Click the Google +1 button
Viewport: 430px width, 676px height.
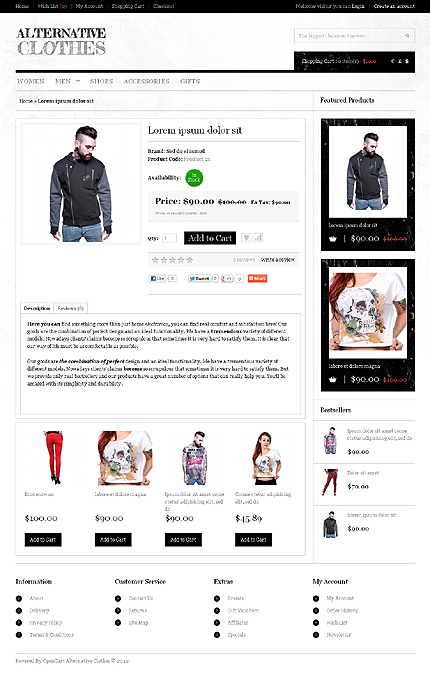pos(227,279)
